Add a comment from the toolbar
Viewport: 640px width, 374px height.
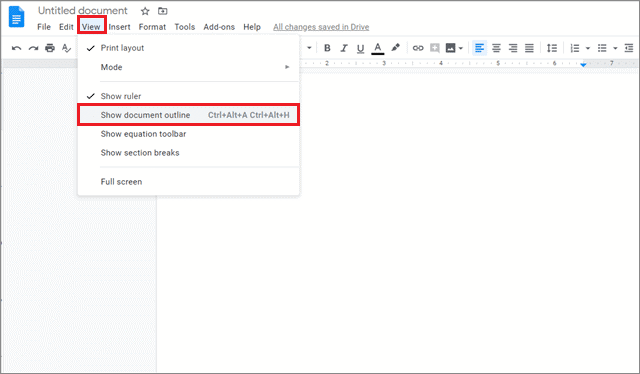(x=435, y=48)
